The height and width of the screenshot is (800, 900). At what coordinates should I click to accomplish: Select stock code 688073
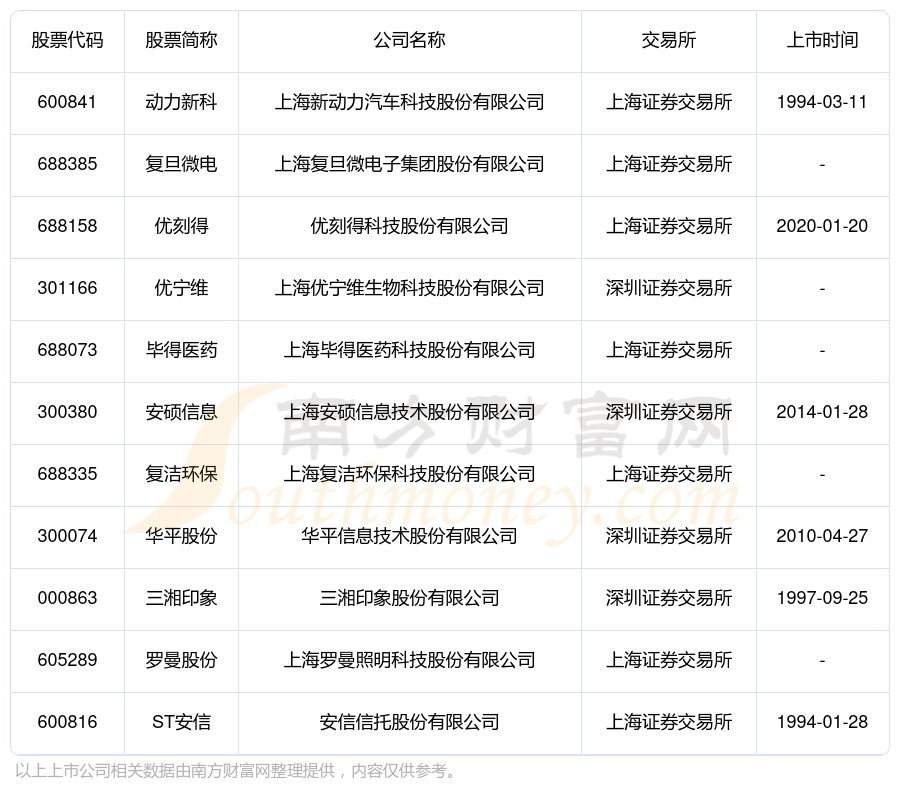click(67, 350)
